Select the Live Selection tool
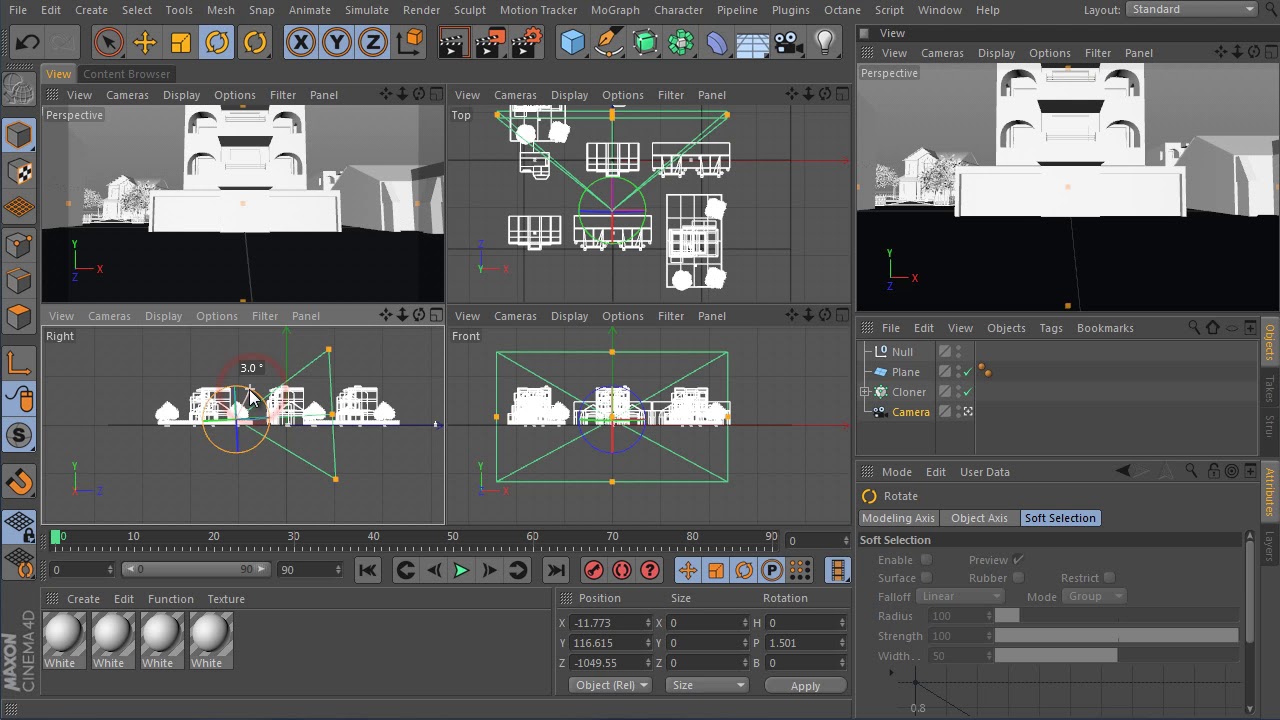 point(108,42)
